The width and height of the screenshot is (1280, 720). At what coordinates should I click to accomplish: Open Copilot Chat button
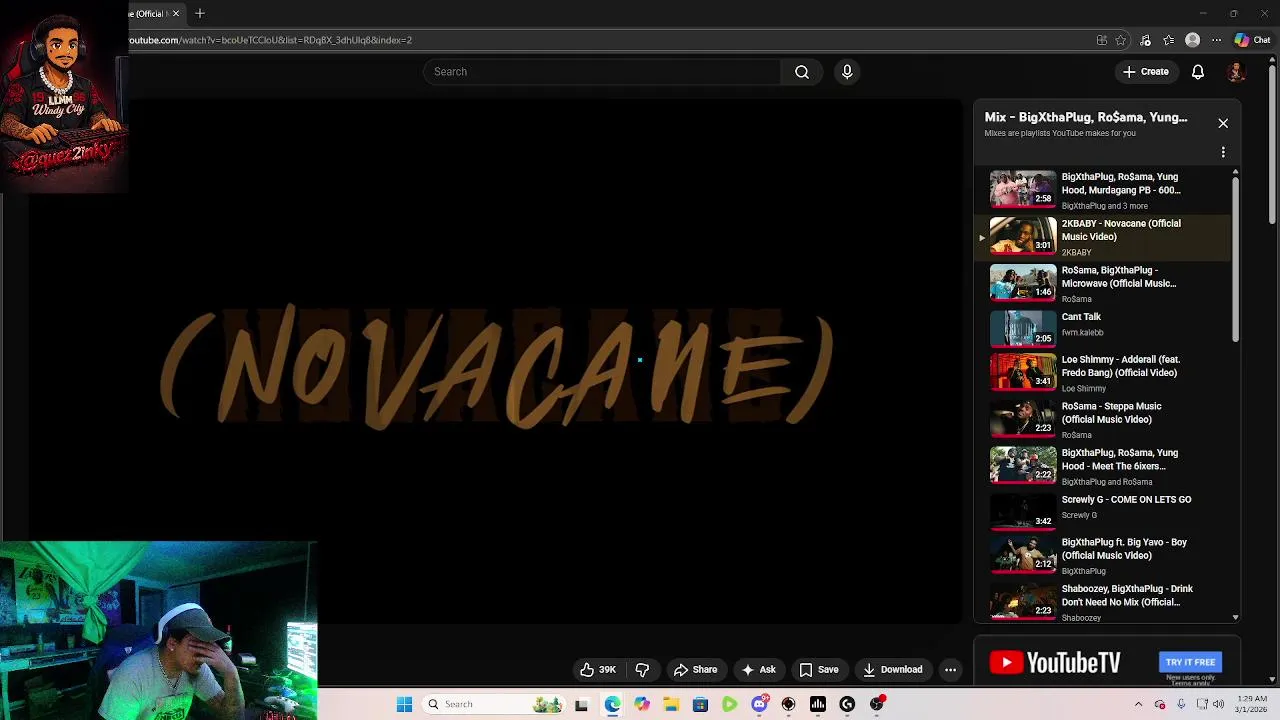click(x=1252, y=40)
